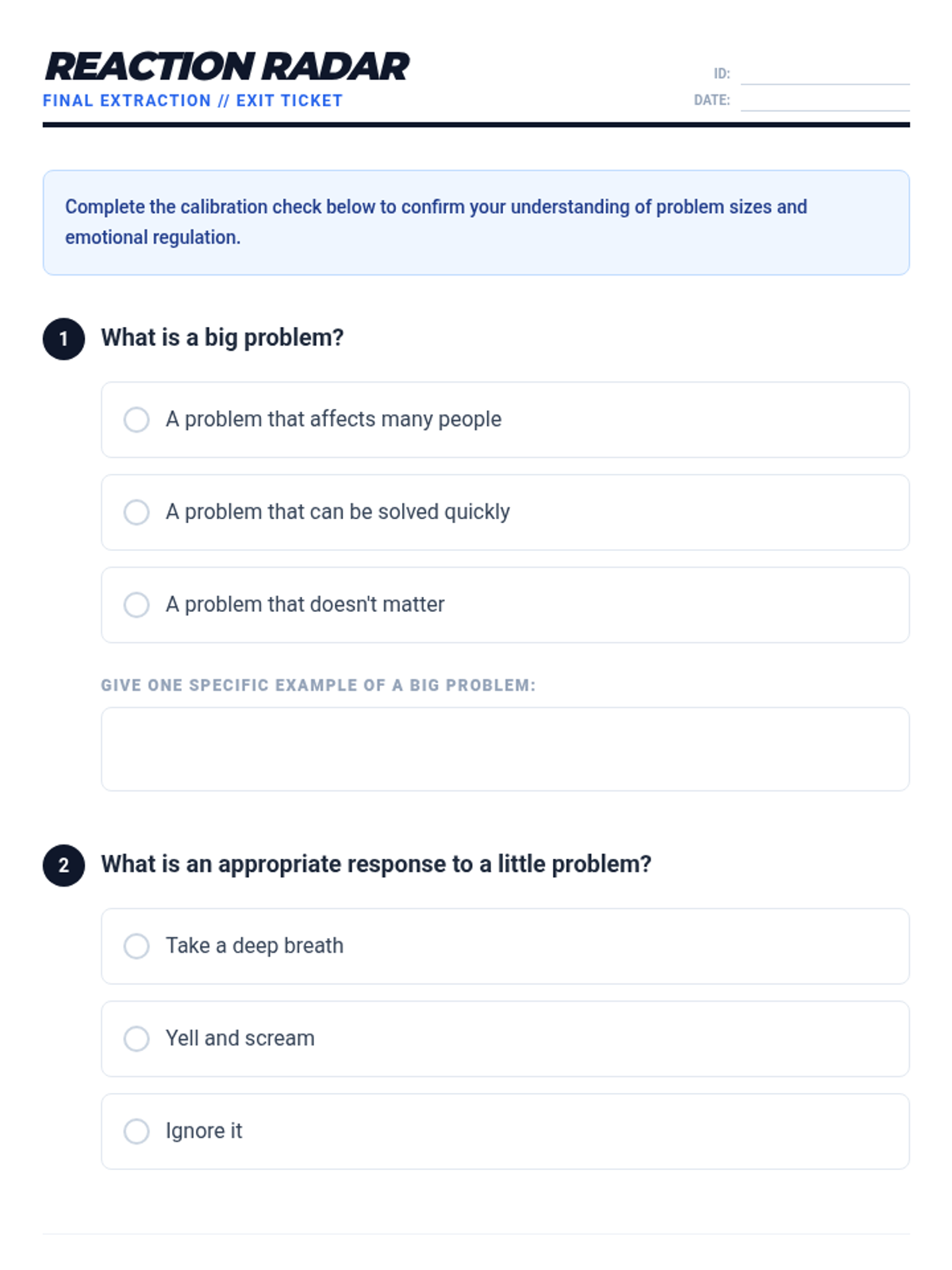952x1270 pixels.
Task: Click the question 2 number badge
Action: pyautogui.click(x=63, y=865)
